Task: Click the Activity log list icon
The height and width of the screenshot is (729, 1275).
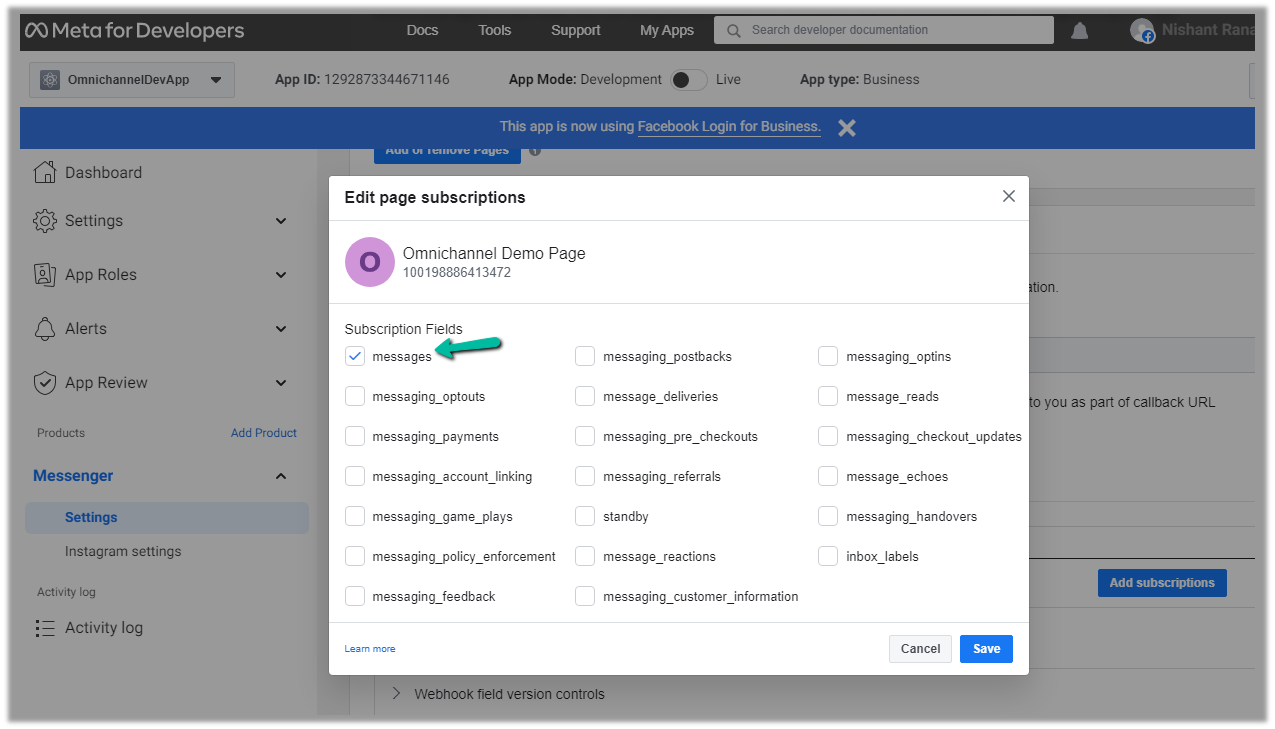Action: tap(45, 628)
